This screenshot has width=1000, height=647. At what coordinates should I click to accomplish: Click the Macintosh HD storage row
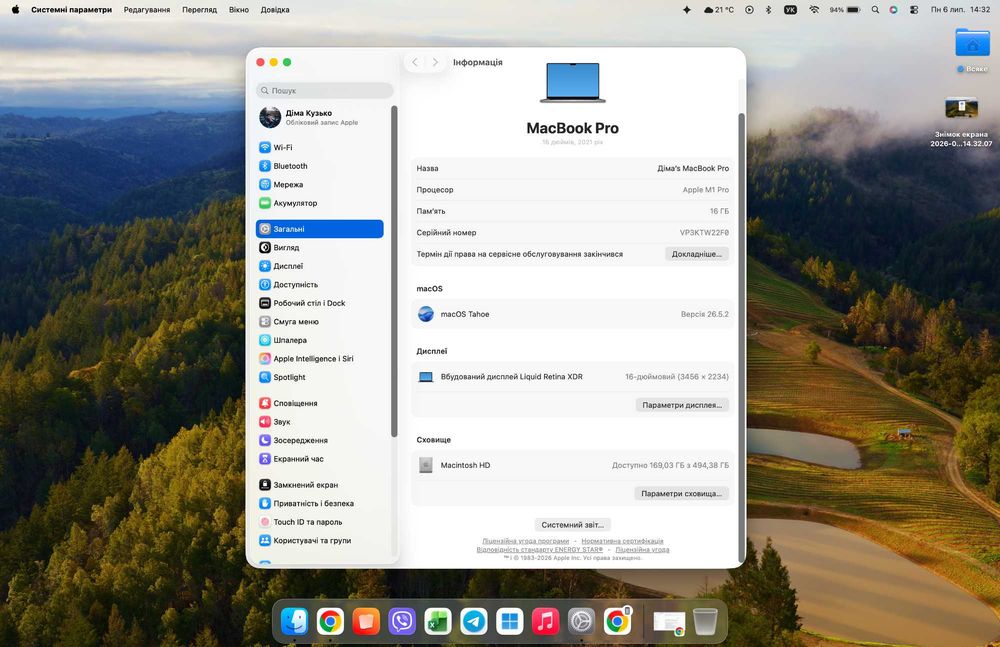point(572,465)
